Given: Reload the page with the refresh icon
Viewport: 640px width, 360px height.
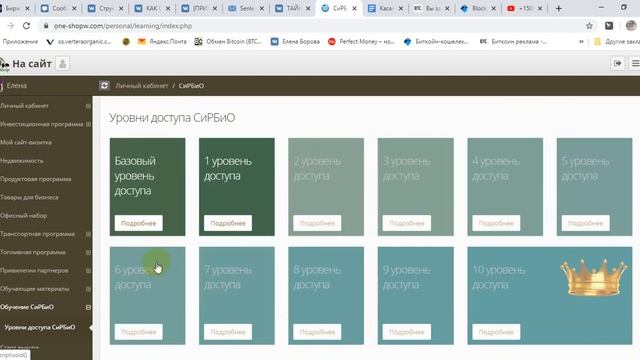Looking at the screenshot, I should 27,26.
